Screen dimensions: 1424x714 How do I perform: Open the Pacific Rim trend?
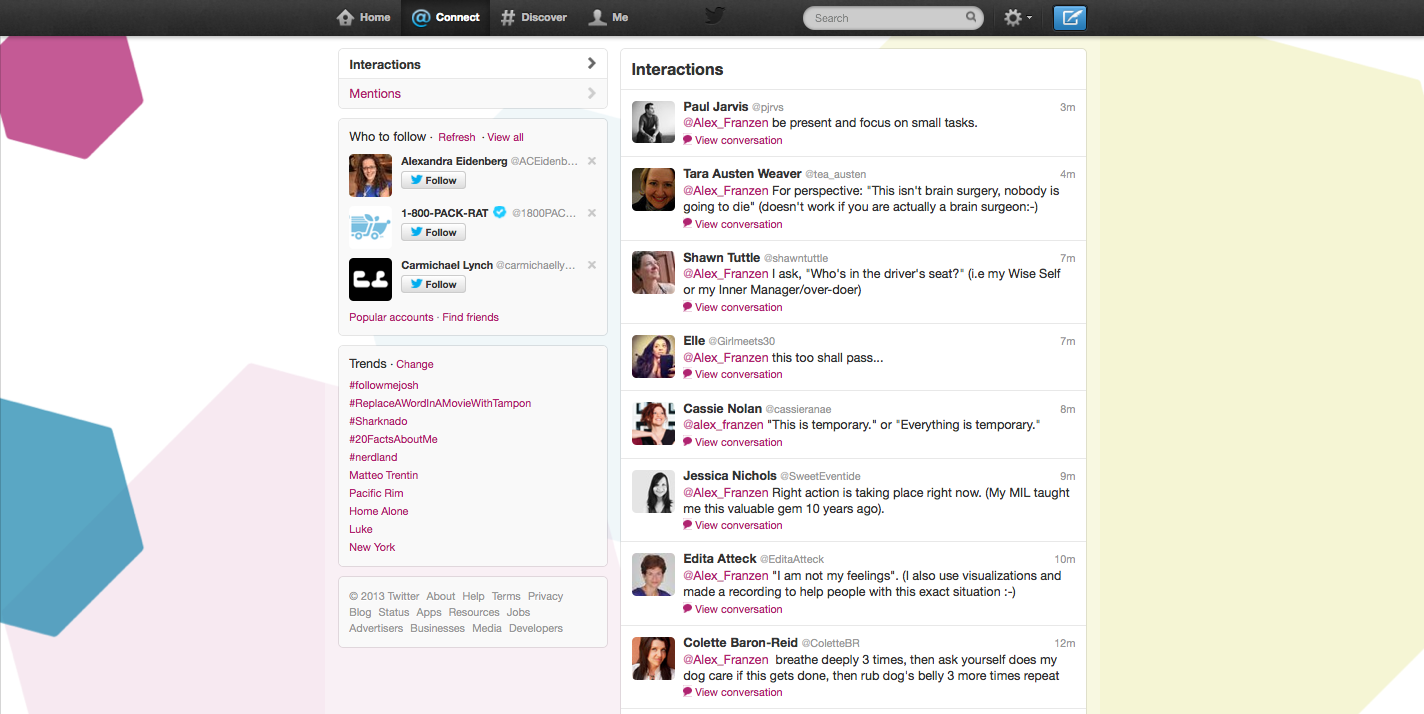[x=376, y=493]
